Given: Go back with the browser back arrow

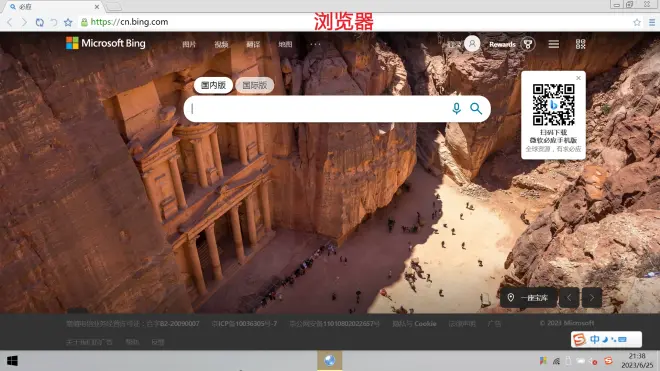Looking at the screenshot, I should pos(10,22).
